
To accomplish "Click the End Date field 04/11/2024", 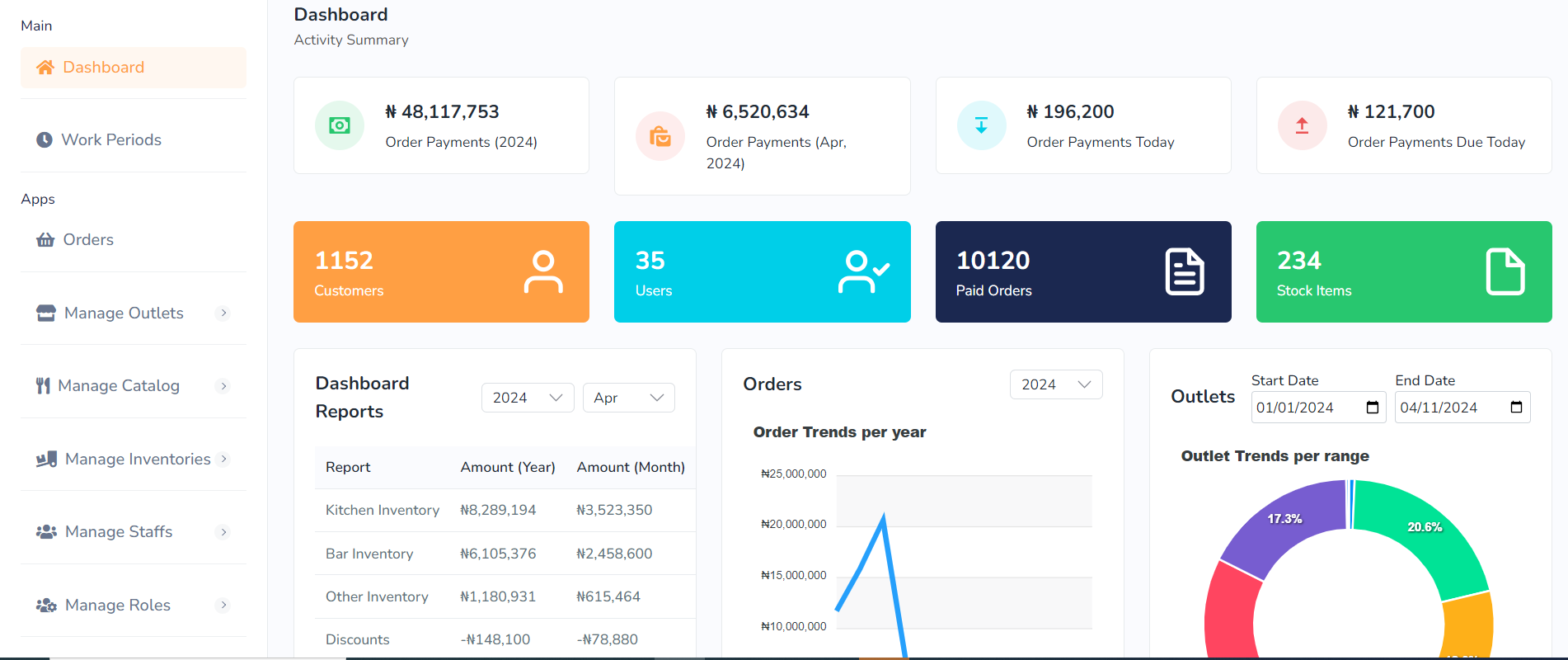I will tap(1462, 408).
